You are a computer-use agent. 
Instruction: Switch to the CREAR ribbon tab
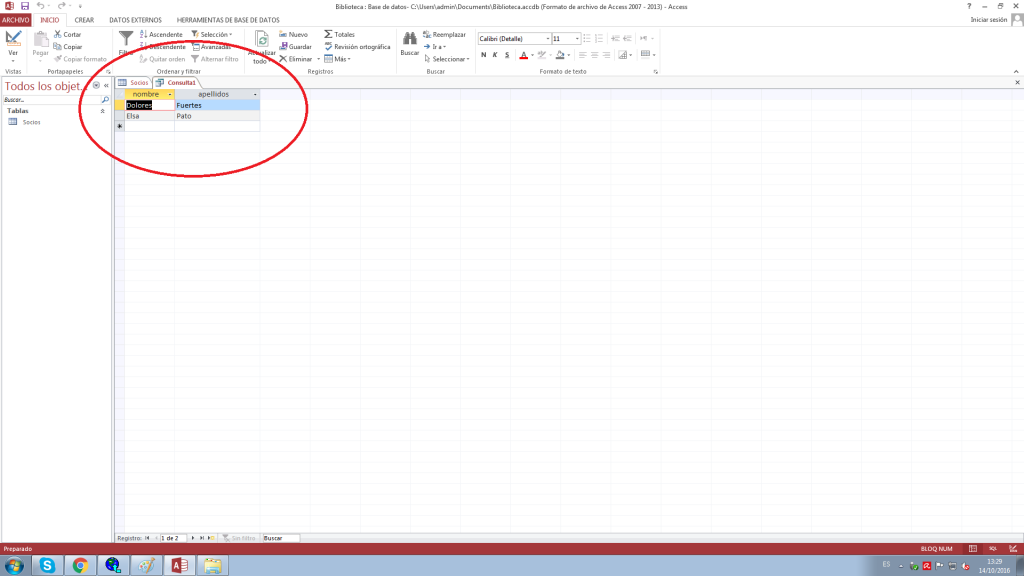pyautogui.click(x=84, y=20)
